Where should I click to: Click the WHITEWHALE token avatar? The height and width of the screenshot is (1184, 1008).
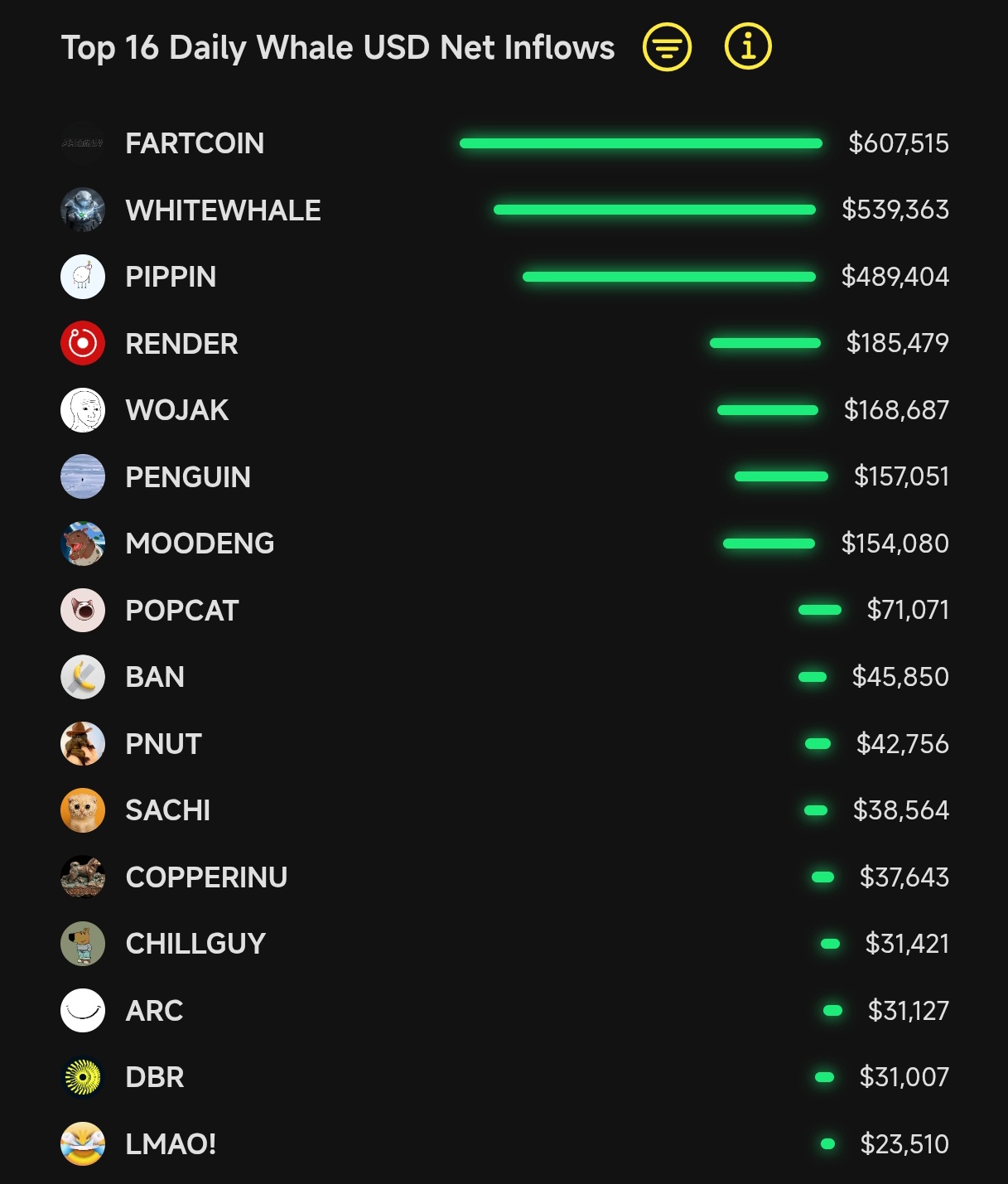pos(83,210)
